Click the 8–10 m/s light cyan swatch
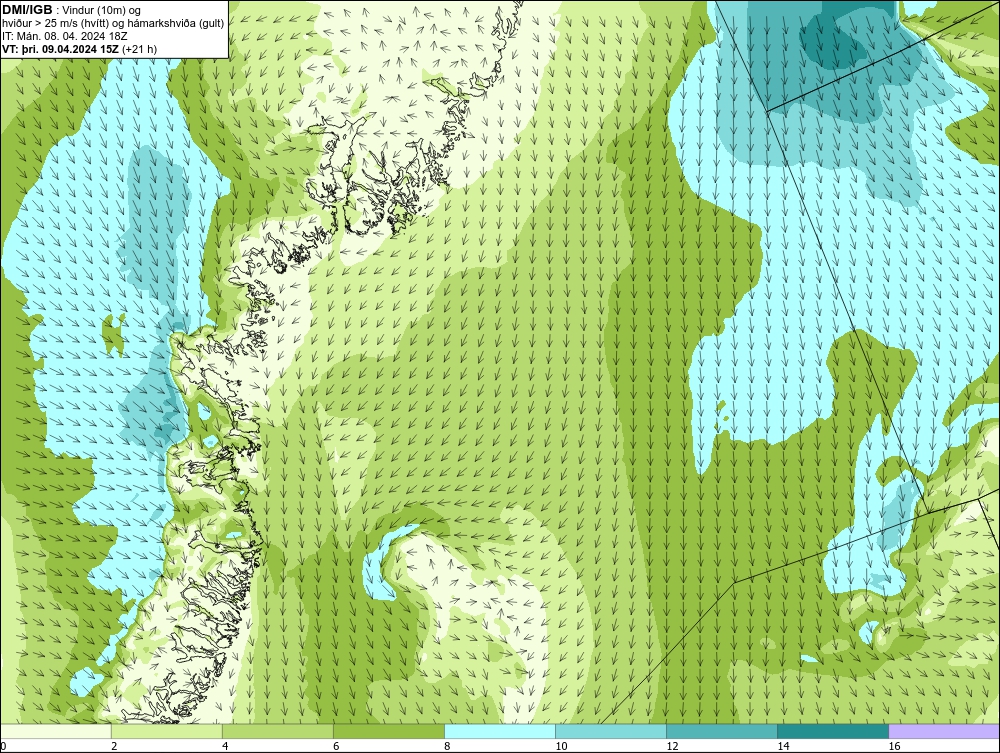The height and width of the screenshot is (753, 1000). click(500, 731)
